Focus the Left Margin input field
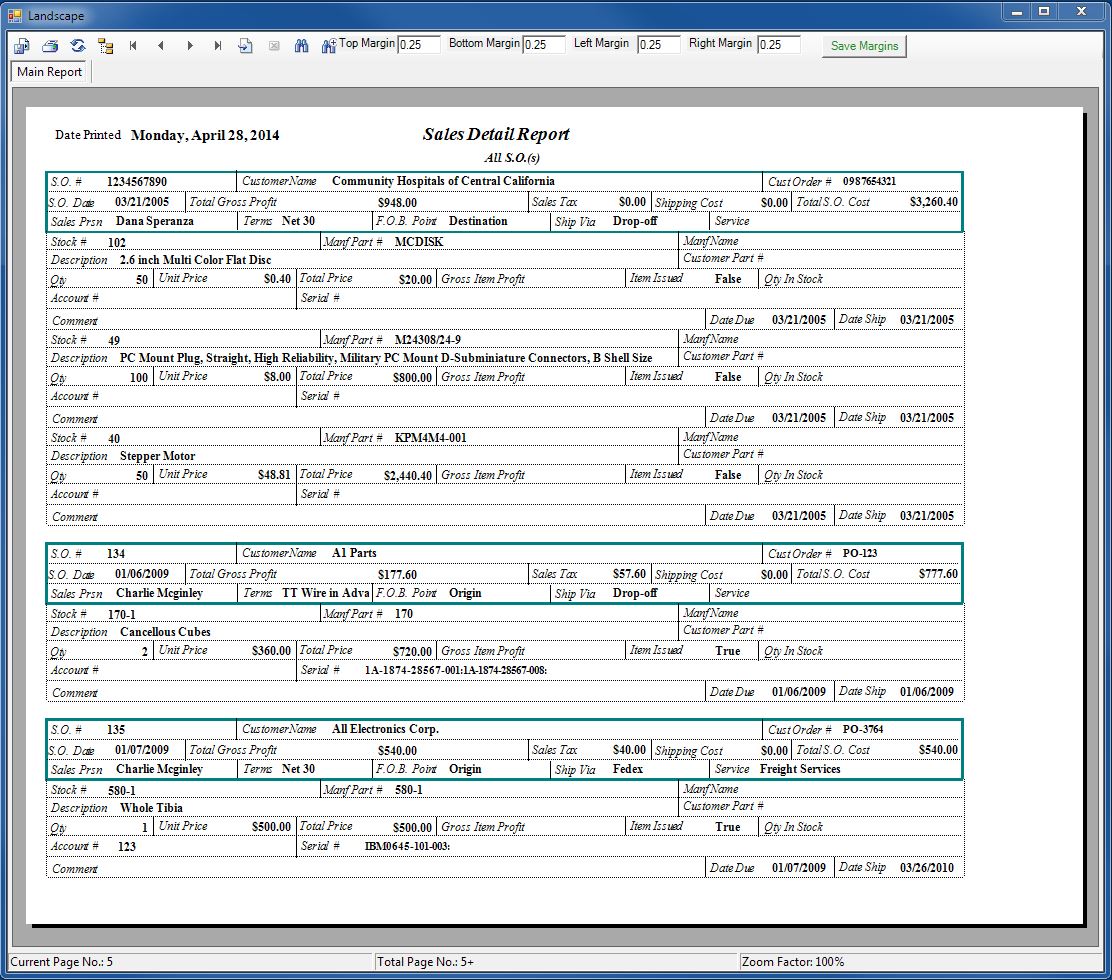Viewport: 1112px width, 980px height. pos(659,45)
